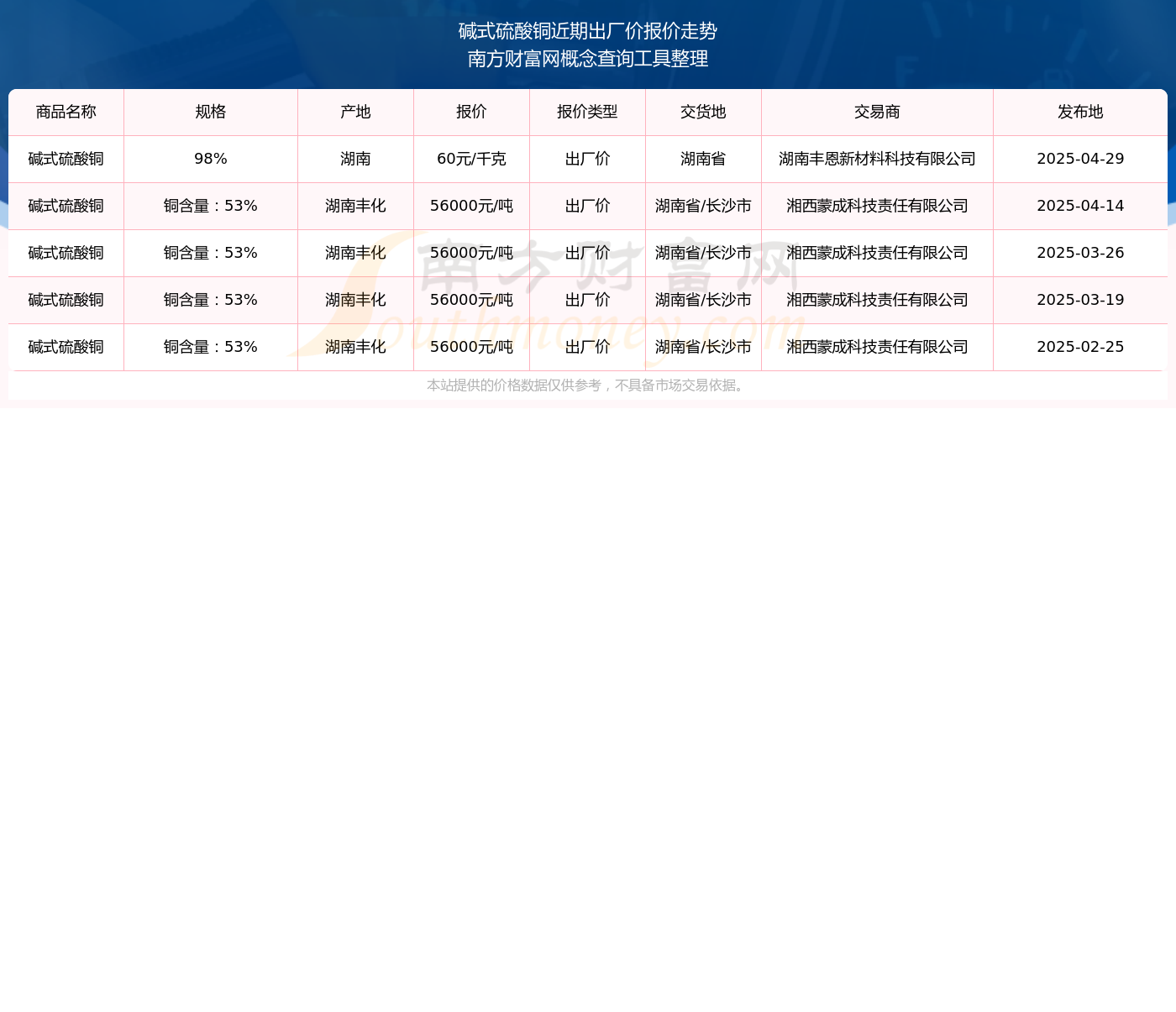
Task: Click 湘西蒙成科技责任有限公司 in the 2025-02-25 row
Action: pos(877,347)
